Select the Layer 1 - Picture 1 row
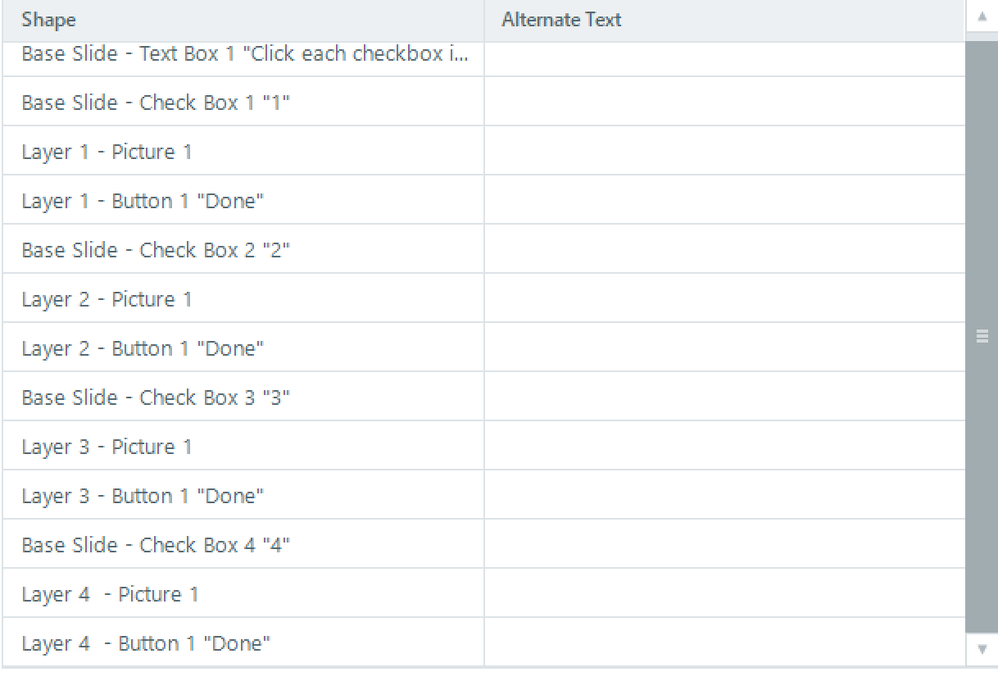This screenshot has width=998, height=677. point(107,152)
